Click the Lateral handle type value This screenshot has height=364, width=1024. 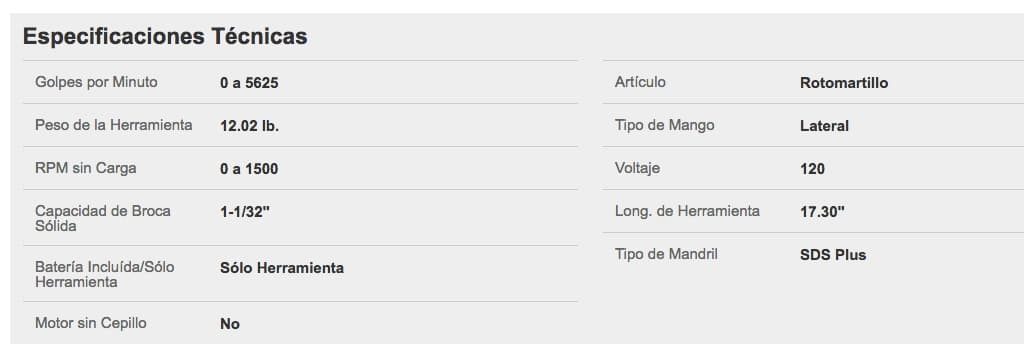(824, 126)
